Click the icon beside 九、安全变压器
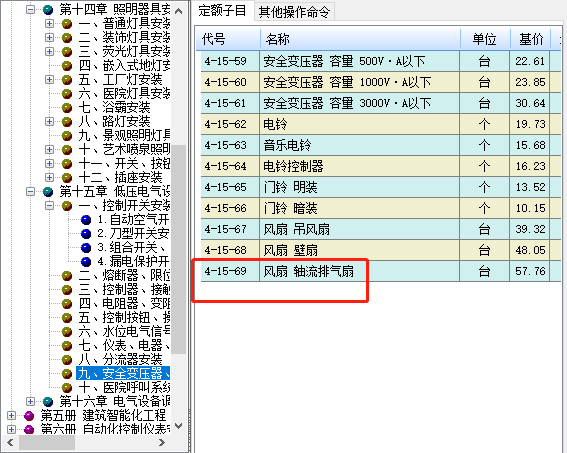This screenshot has width=567, height=453. (x=67, y=373)
